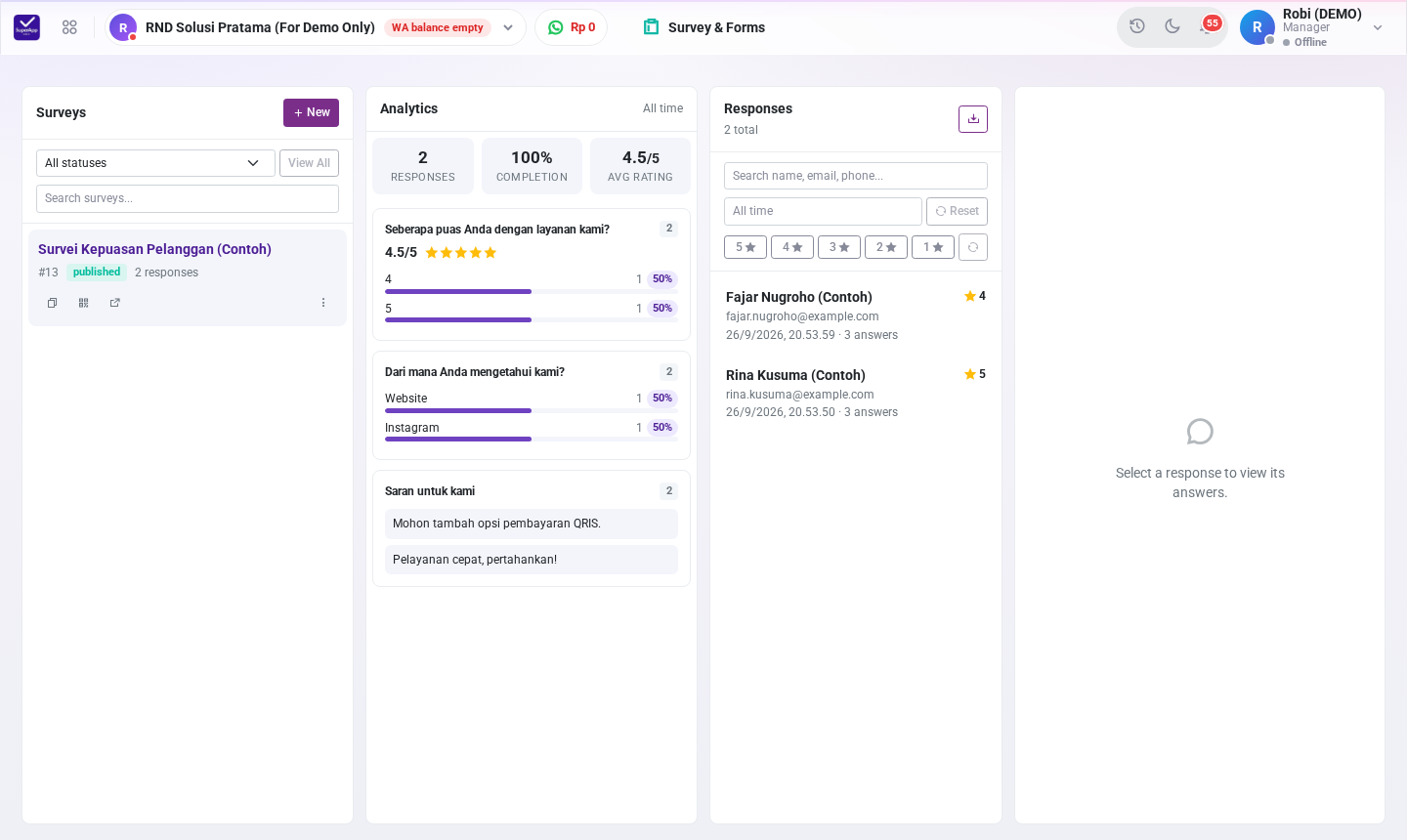This screenshot has width=1407, height=840.
Task: Filter responses by 4 stars
Action: point(792,247)
